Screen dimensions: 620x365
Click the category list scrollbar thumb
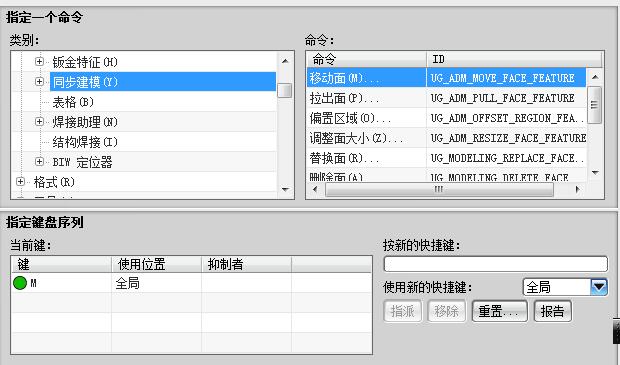[285, 90]
